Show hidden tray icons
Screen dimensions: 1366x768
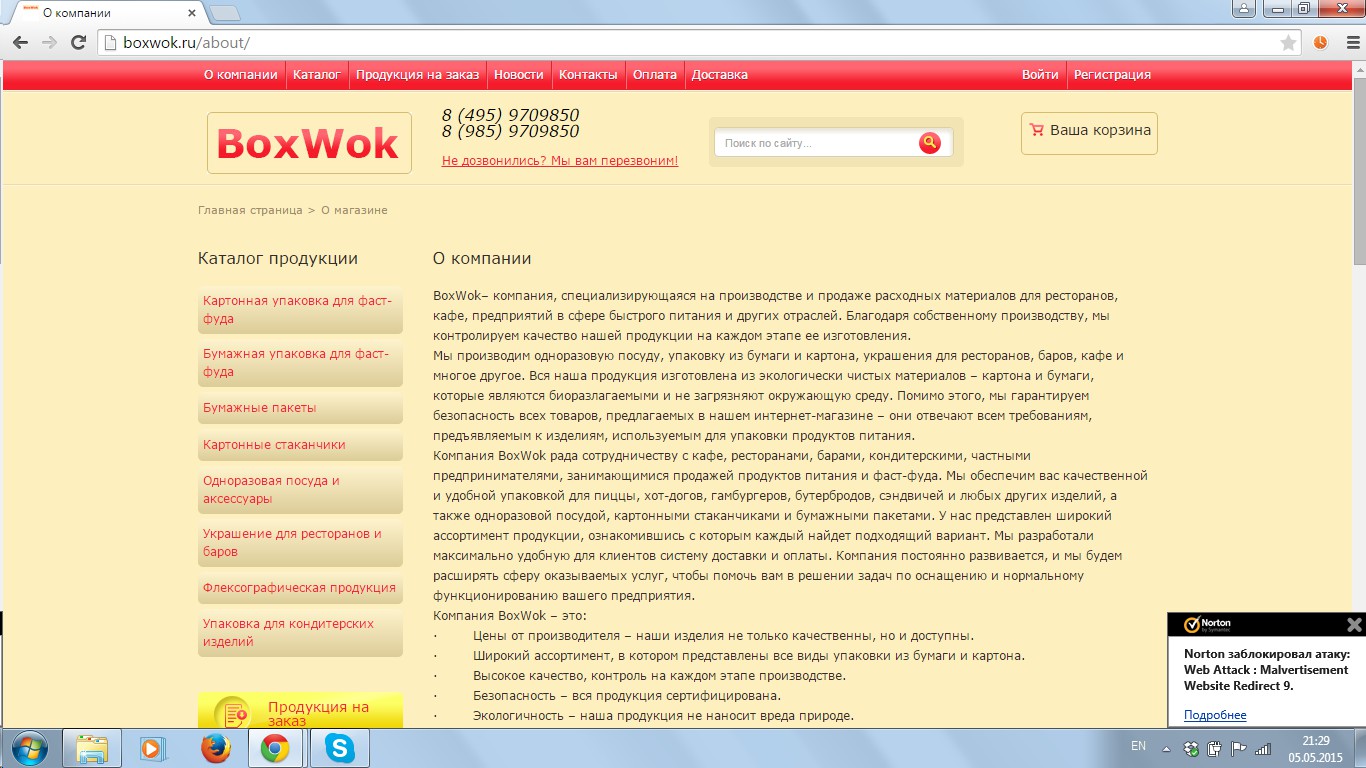(x=1165, y=748)
